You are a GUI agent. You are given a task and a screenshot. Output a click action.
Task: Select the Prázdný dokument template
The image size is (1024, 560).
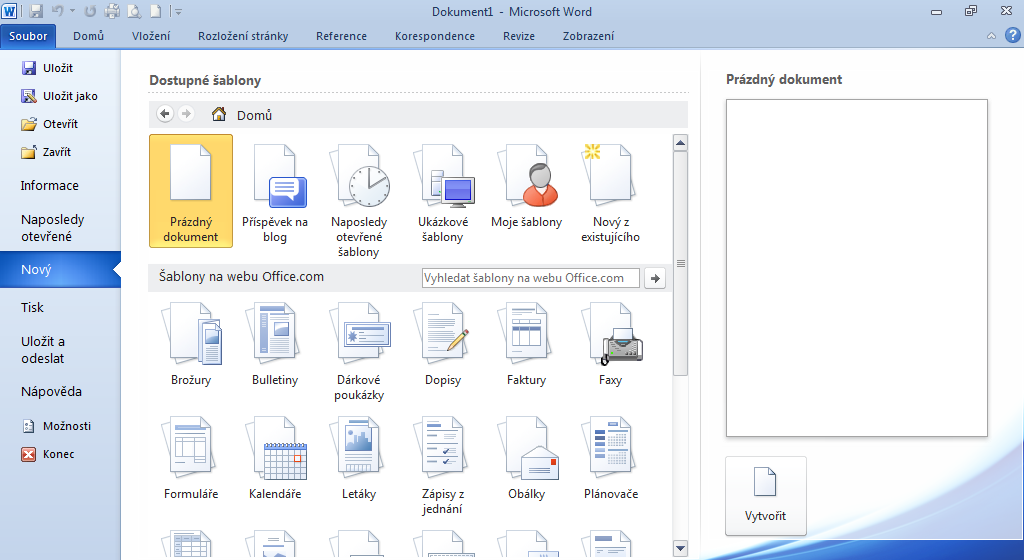pyautogui.click(x=191, y=191)
